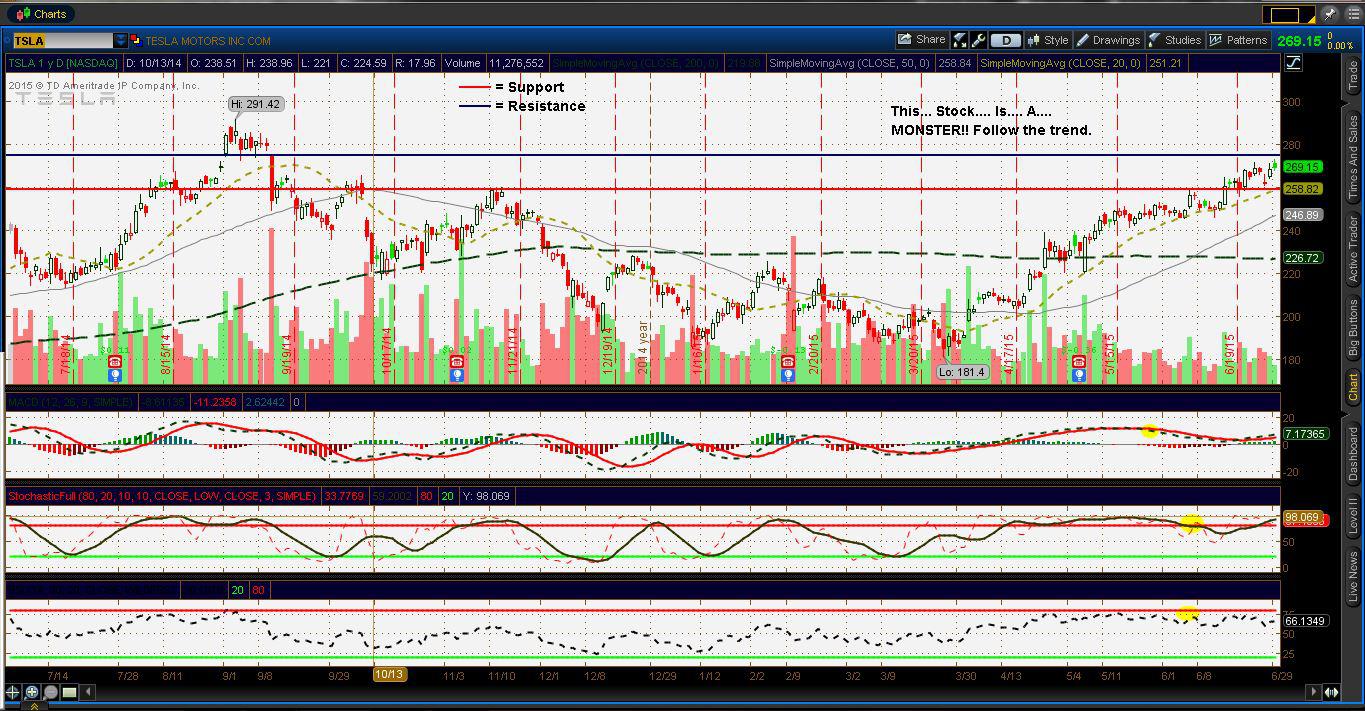Open the chart settings wrench icon
This screenshot has height=711, width=1365.
980,40
